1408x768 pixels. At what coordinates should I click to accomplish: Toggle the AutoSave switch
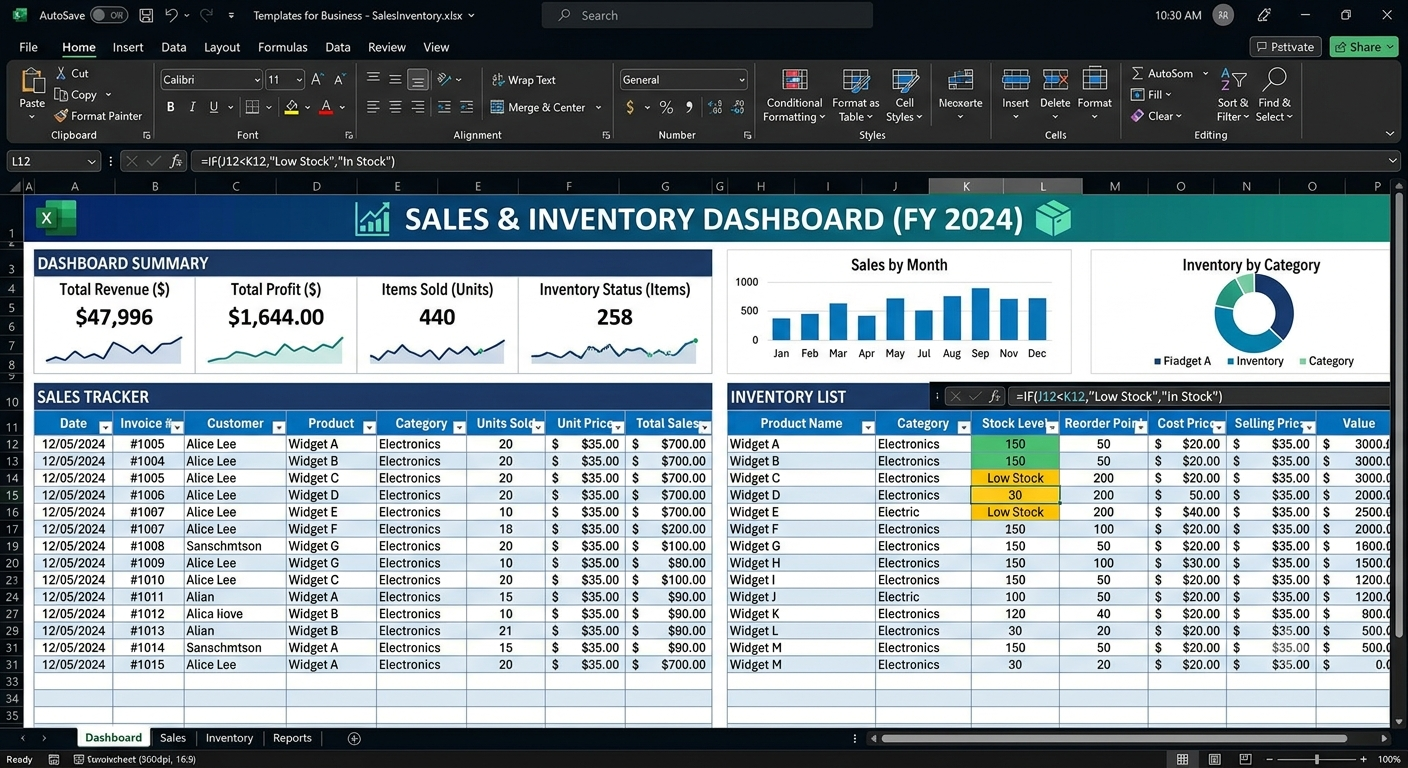pos(109,15)
